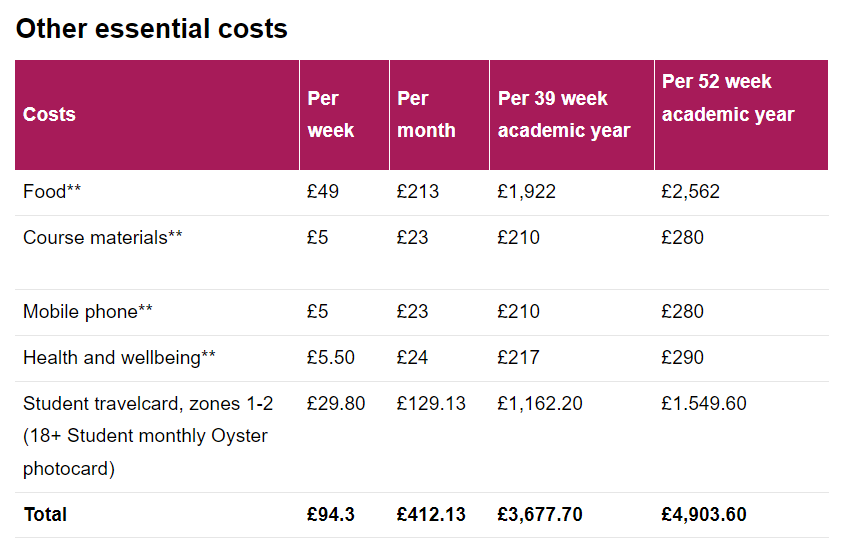Select the total 39 week value £3,677.70
The height and width of the screenshot is (544, 843).
pos(540,514)
